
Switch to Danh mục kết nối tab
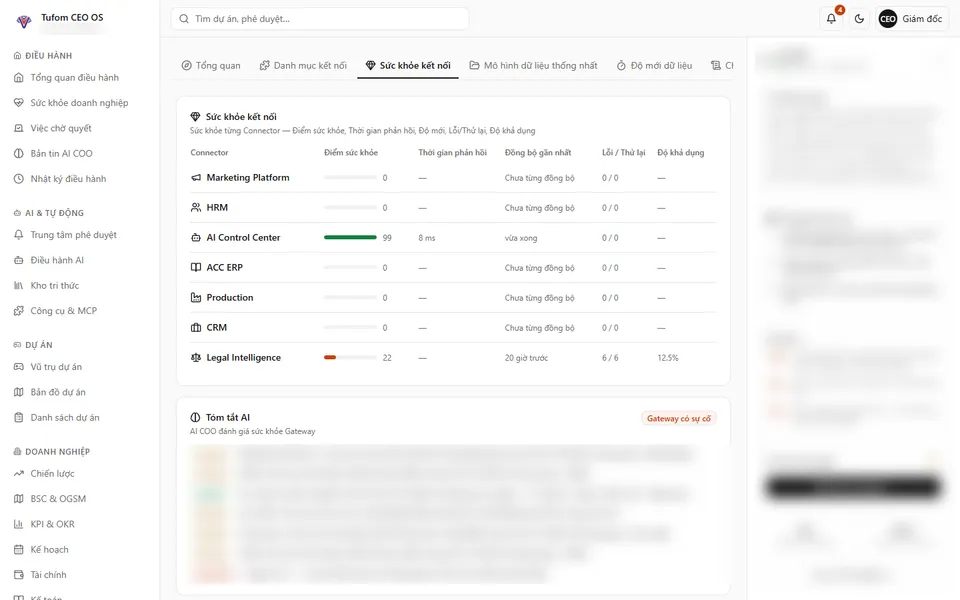pos(303,66)
